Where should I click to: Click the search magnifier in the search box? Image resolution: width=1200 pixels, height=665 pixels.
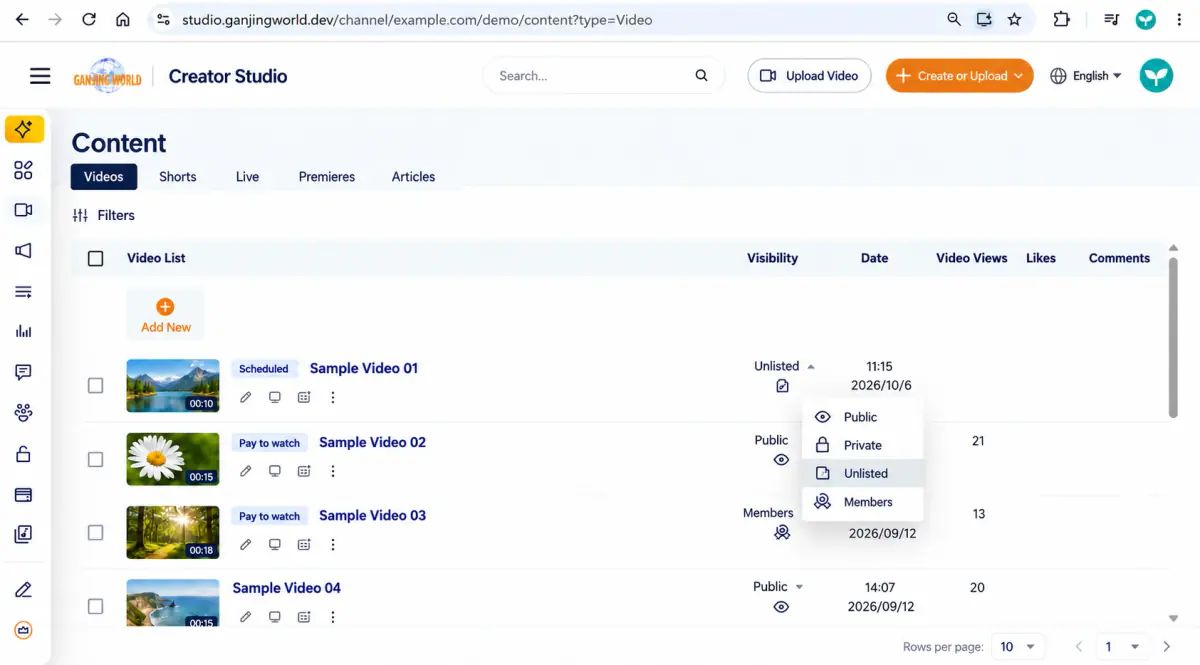pyautogui.click(x=702, y=75)
